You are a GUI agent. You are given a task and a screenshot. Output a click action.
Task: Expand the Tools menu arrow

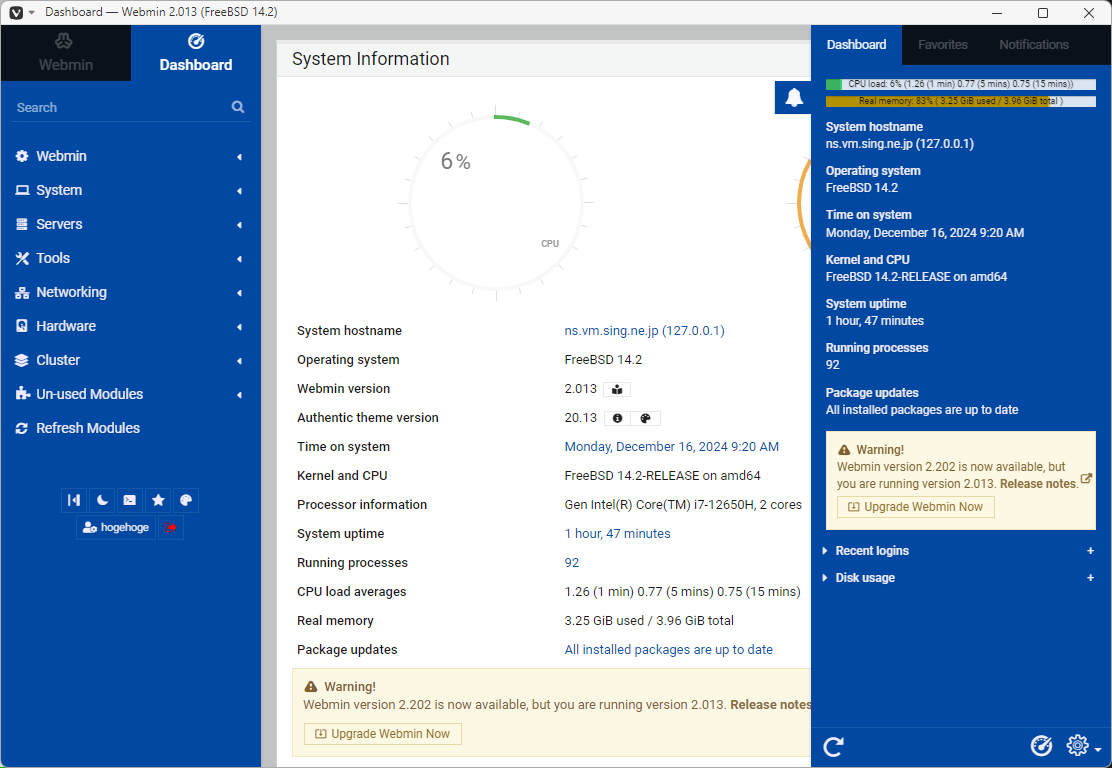240,259
